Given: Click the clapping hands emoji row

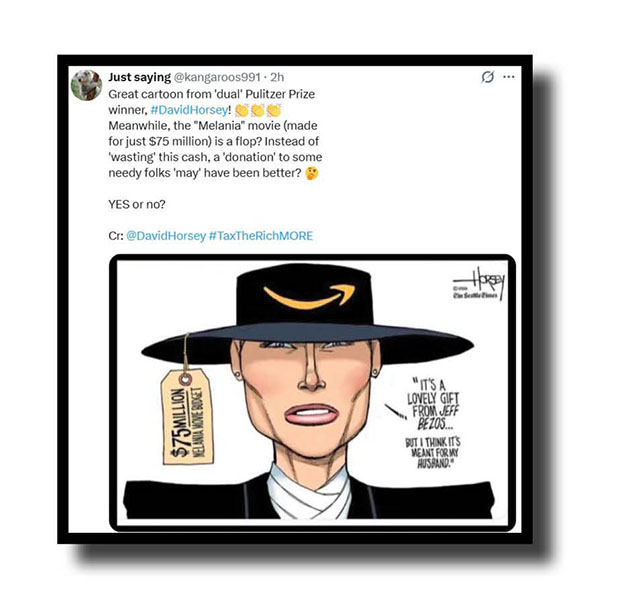Looking at the screenshot, I should click(258, 110).
